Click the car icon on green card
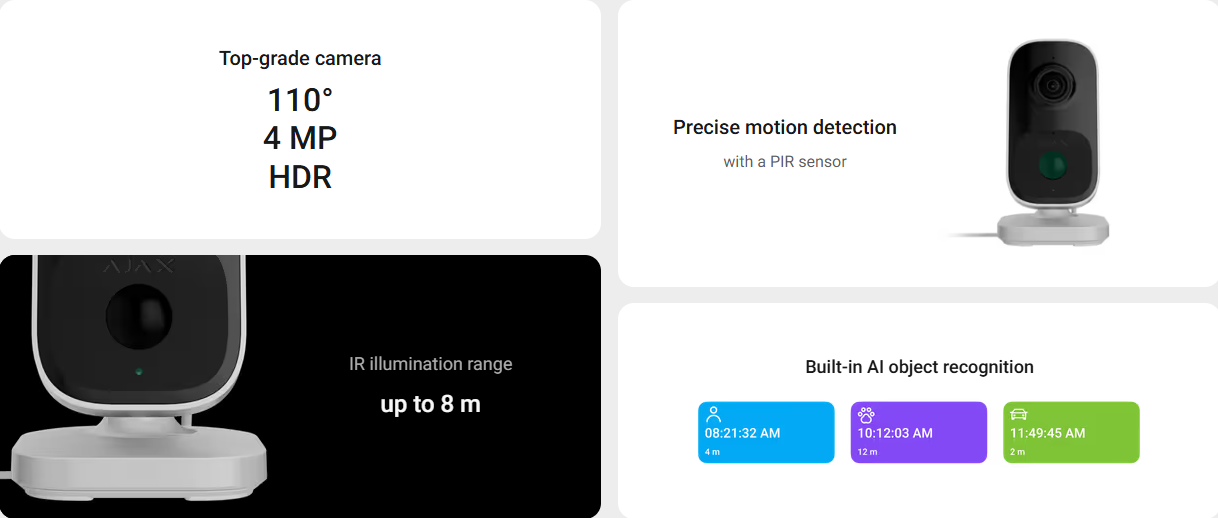 point(1019,414)
